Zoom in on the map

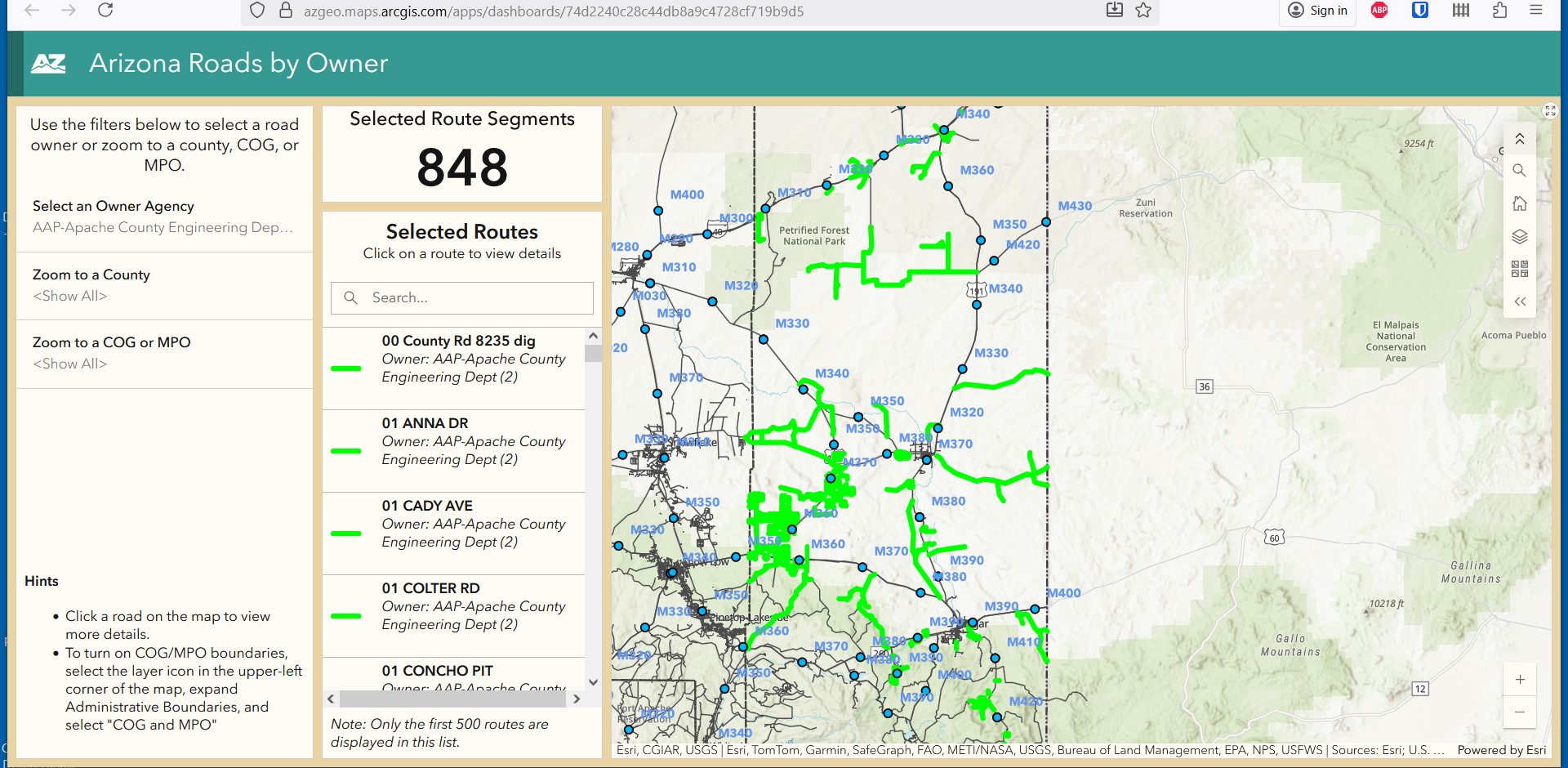point(1519,680)
